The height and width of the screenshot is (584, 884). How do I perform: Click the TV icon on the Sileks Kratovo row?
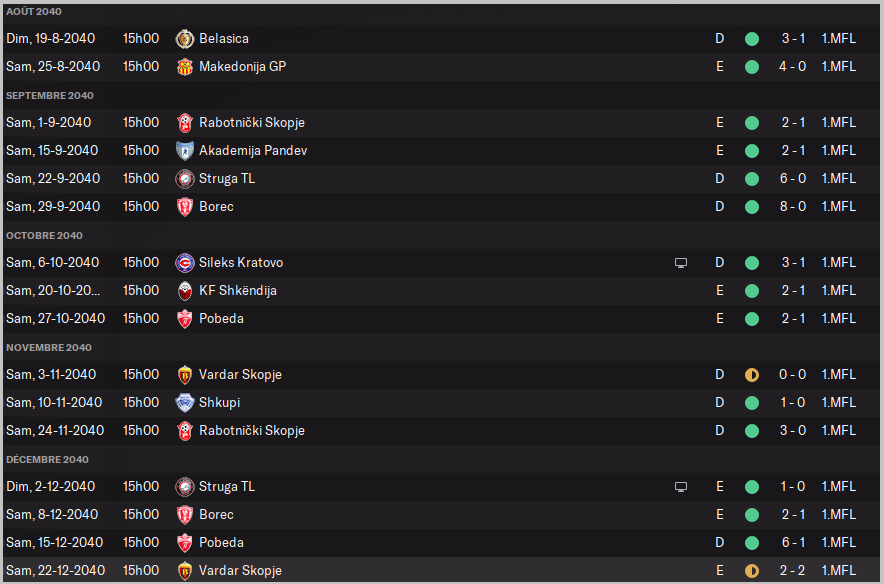[x=681, y=263]
